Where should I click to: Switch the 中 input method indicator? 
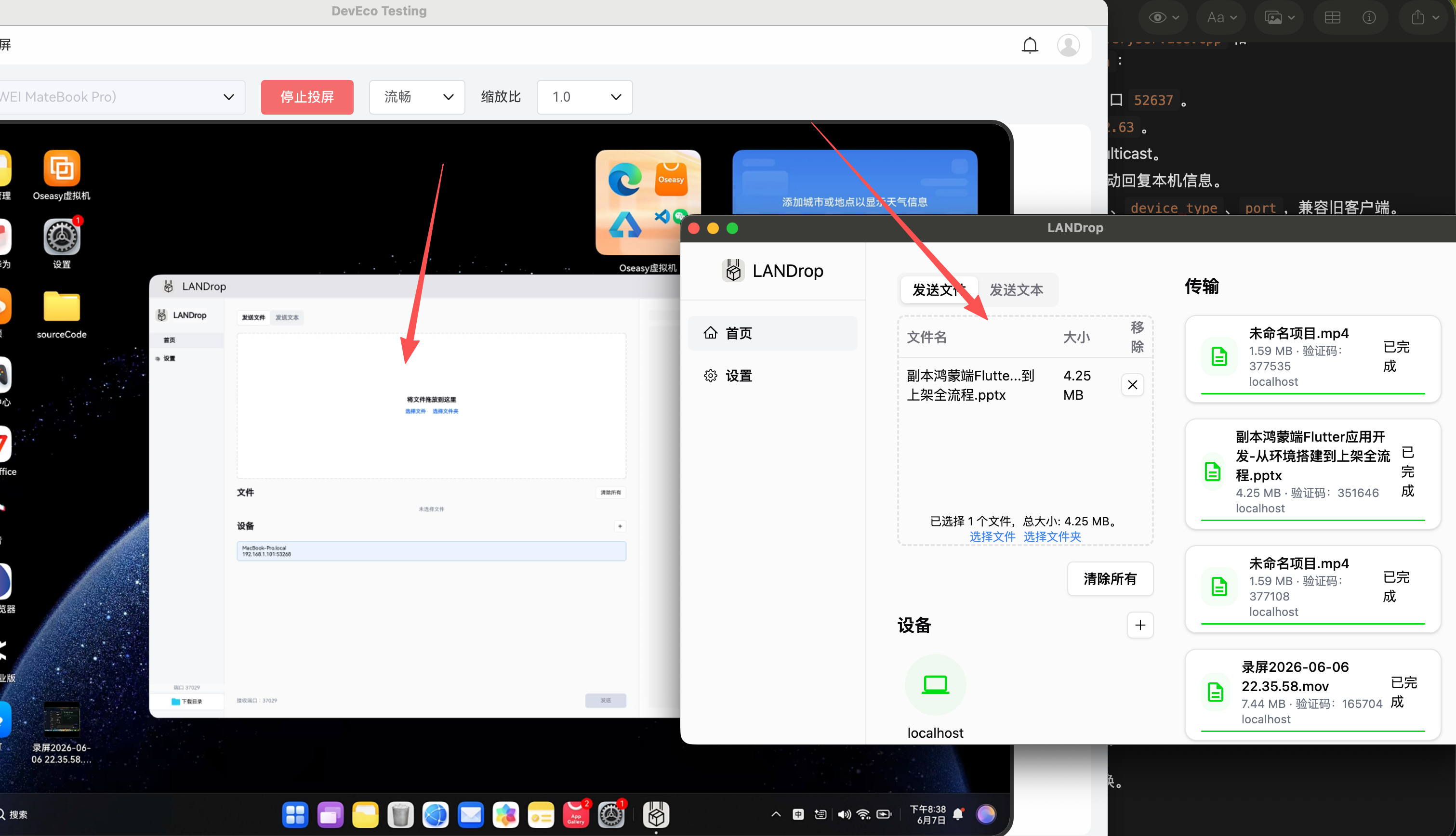click(x=798, y=814)
